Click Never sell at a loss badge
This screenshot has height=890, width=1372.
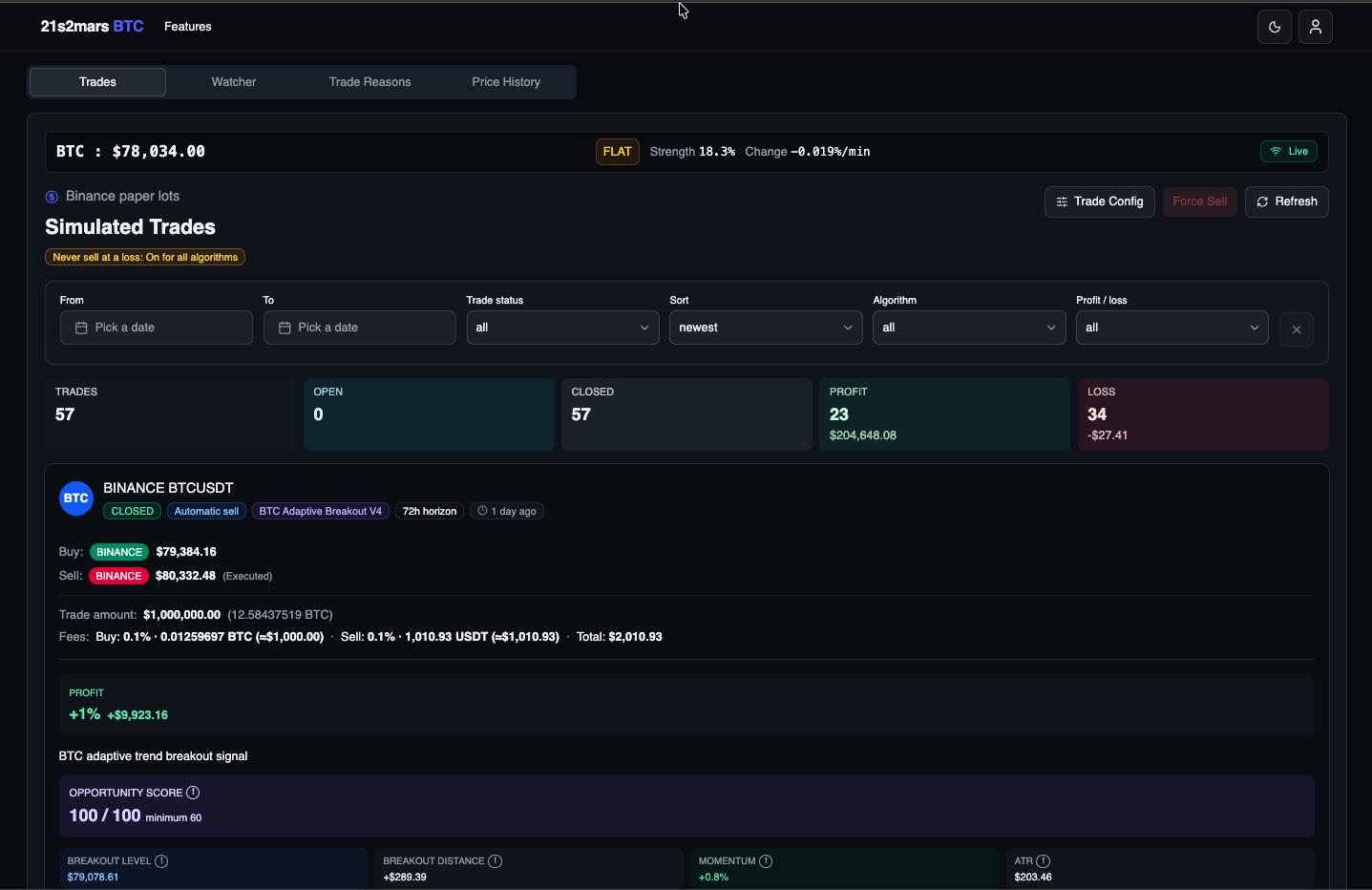coord(145,257)
